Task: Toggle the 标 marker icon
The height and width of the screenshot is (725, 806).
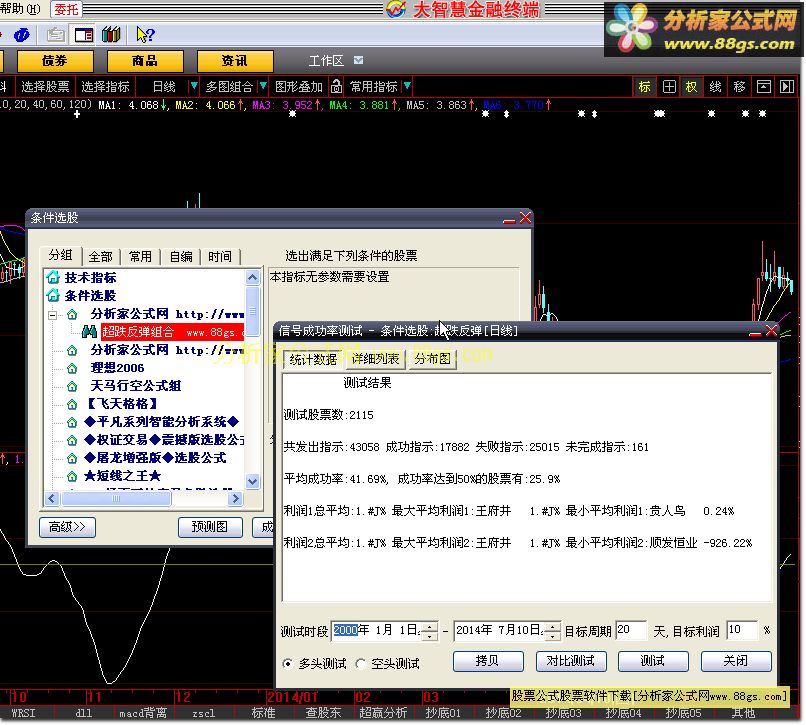Action: pyautogui.click(x=645, y=87)
